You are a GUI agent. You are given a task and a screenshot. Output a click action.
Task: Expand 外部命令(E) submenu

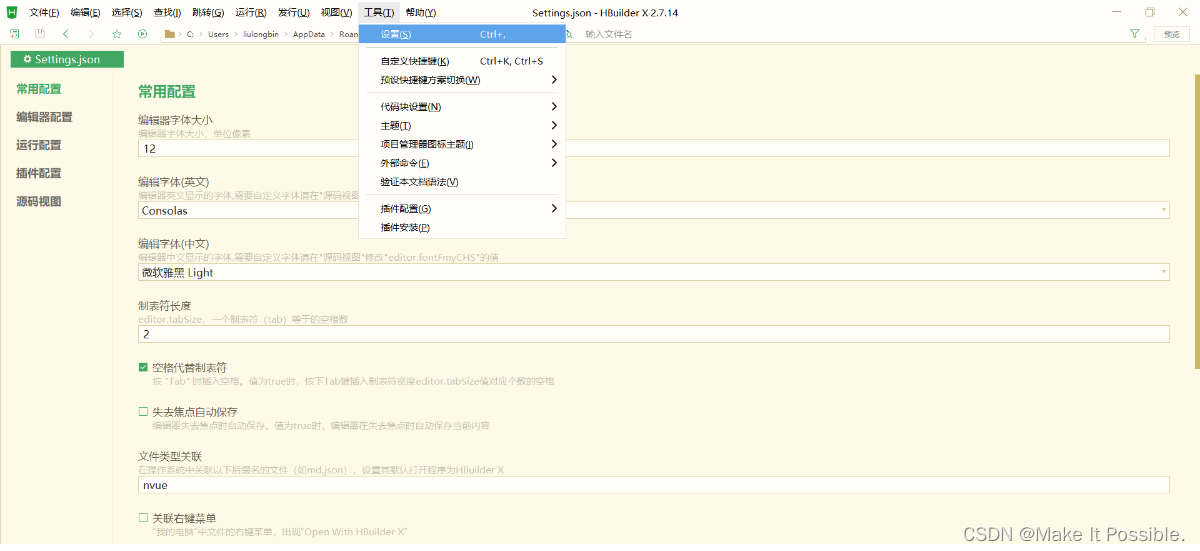(462, 163)
